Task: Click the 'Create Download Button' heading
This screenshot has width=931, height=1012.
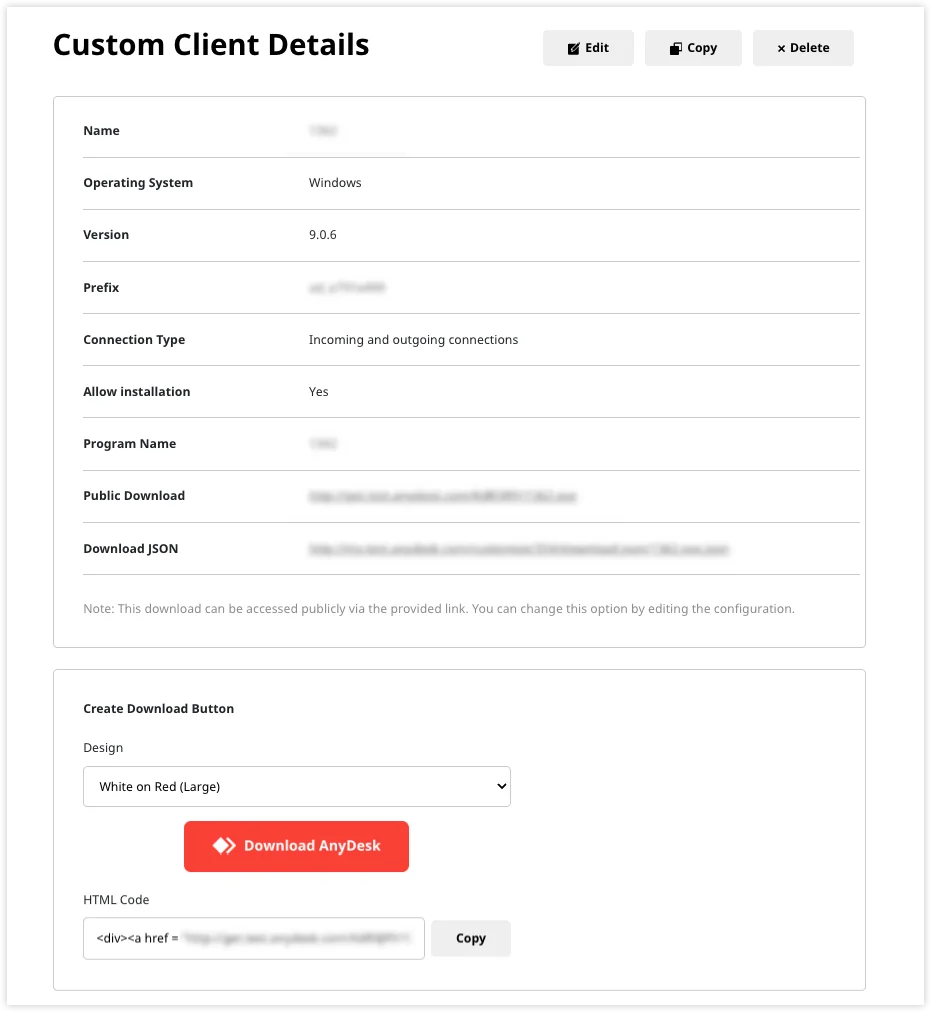Action: (159, 709)
